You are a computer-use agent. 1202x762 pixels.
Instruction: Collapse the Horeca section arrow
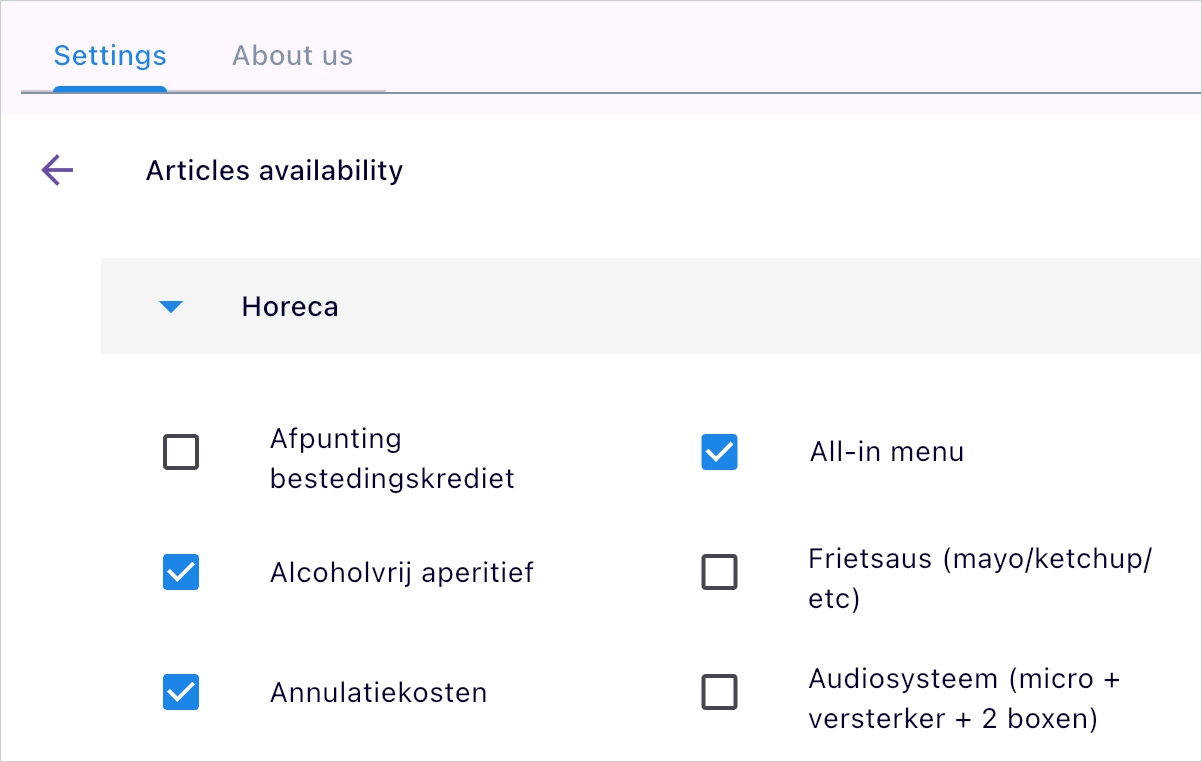tap(171, 307)
